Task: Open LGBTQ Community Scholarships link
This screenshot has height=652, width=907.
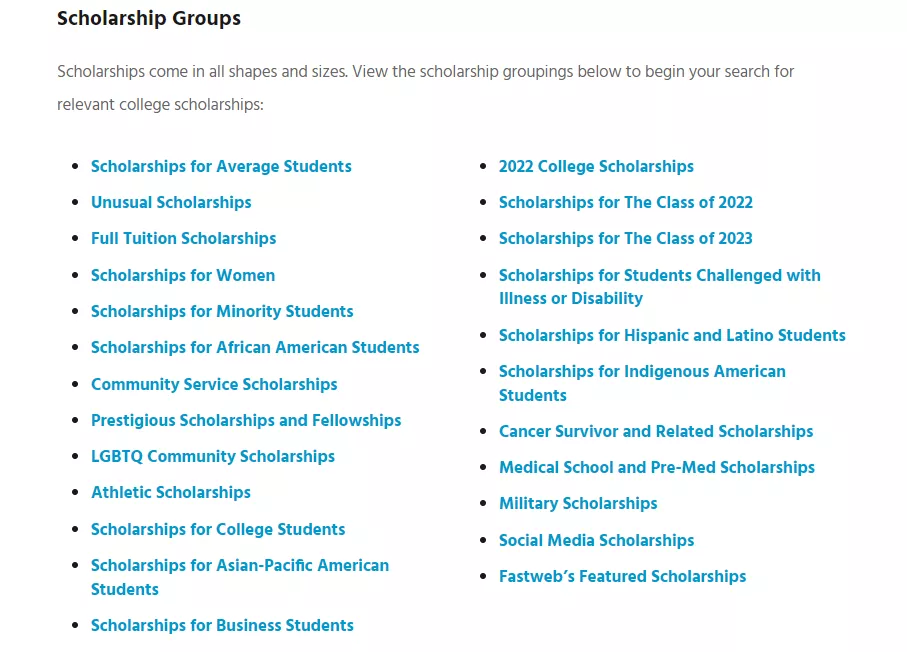Action: point(213,456)
